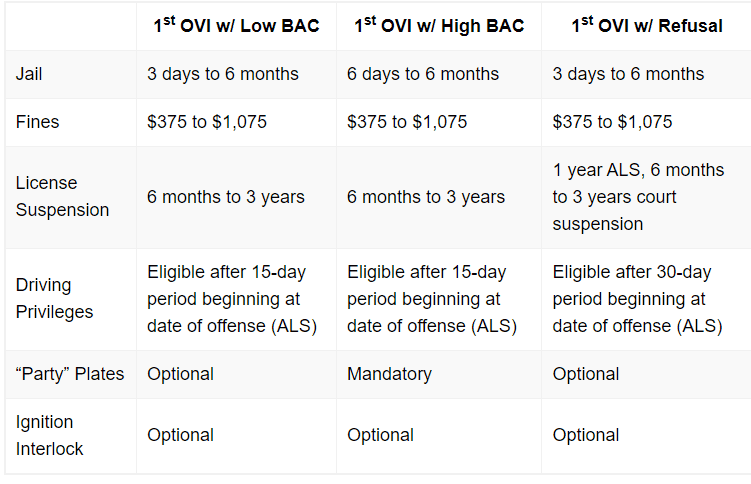The width and height of the screenshot is (751, 484).
Task: Click 'Mandatory' in the Party Plates row
Action: [389, 374]
